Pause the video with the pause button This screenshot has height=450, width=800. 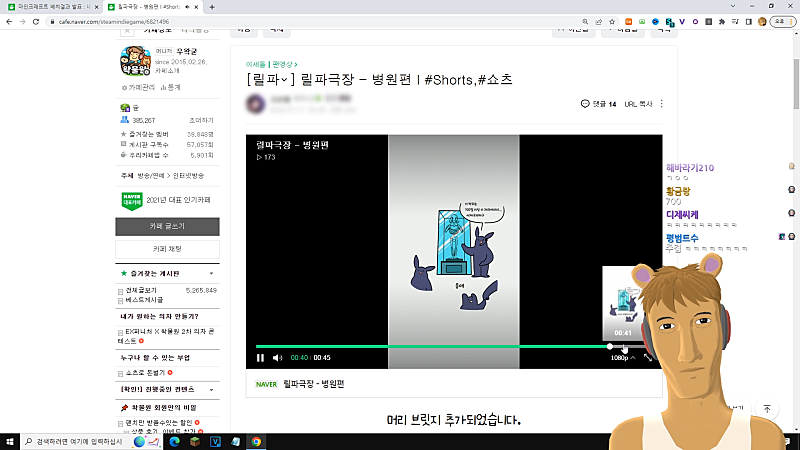coord(260,358)
